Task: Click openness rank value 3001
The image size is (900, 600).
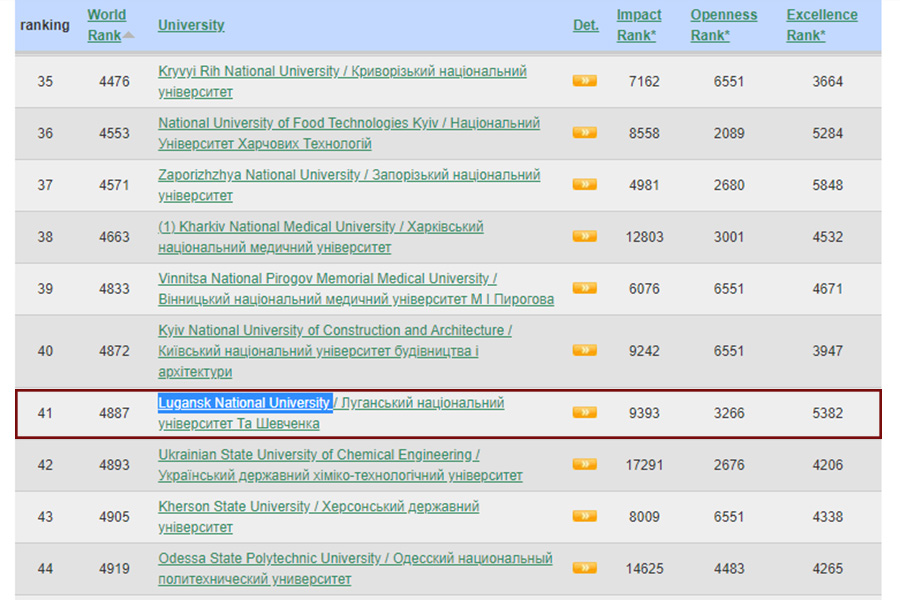Action: tap(729, 237)
